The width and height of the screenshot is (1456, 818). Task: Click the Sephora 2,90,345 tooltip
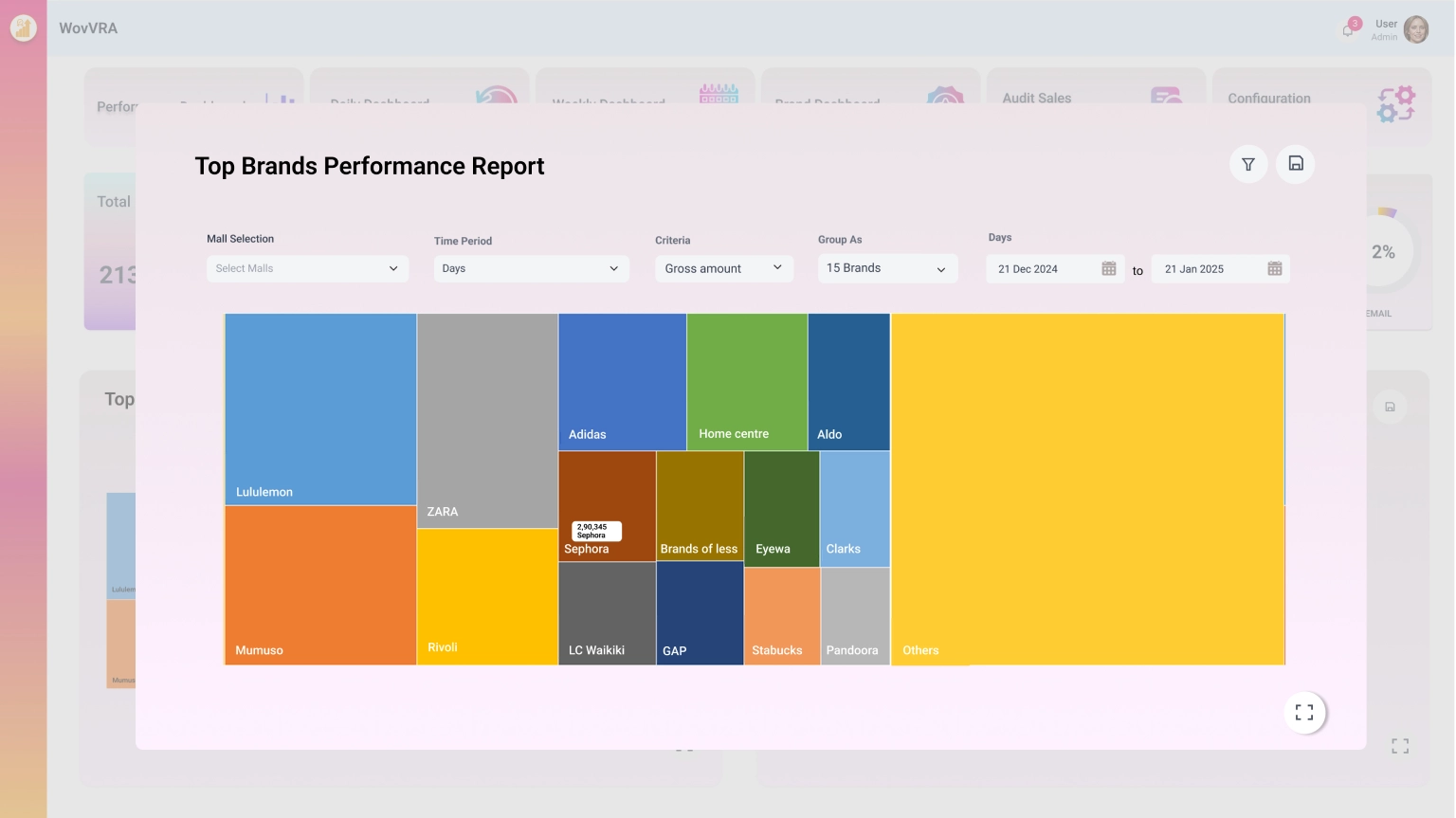pyautogui.click(x=596, y=531)
